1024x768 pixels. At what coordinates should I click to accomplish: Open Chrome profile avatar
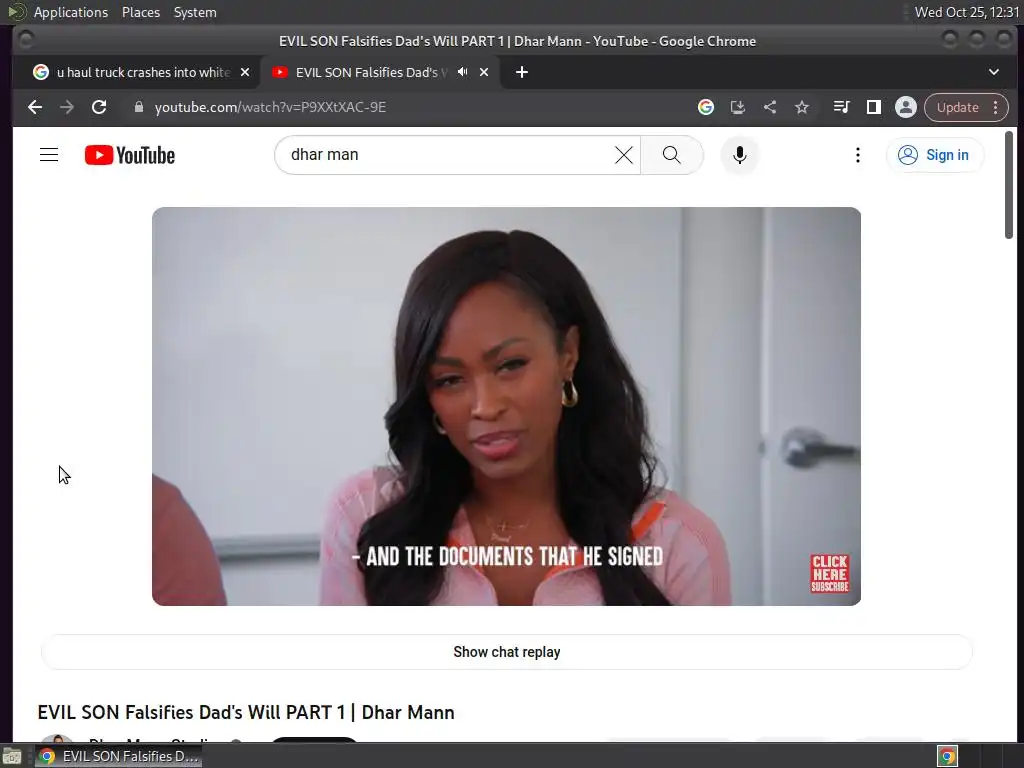tap(906, 107)
